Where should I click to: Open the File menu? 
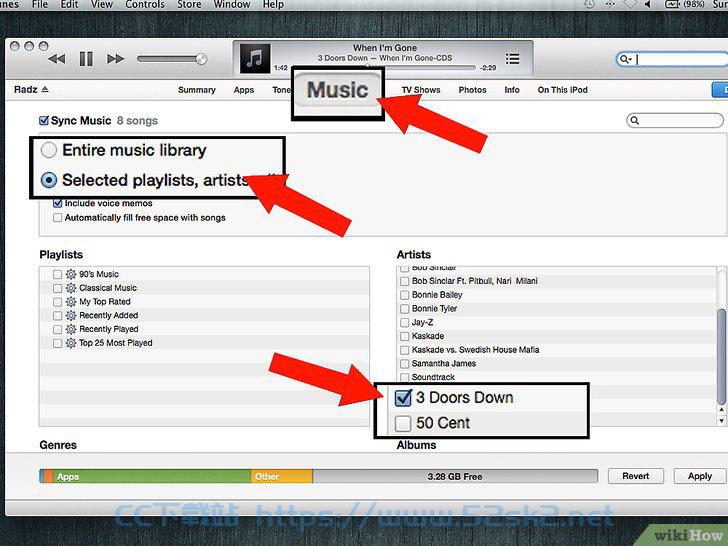(x=40, y=5)
